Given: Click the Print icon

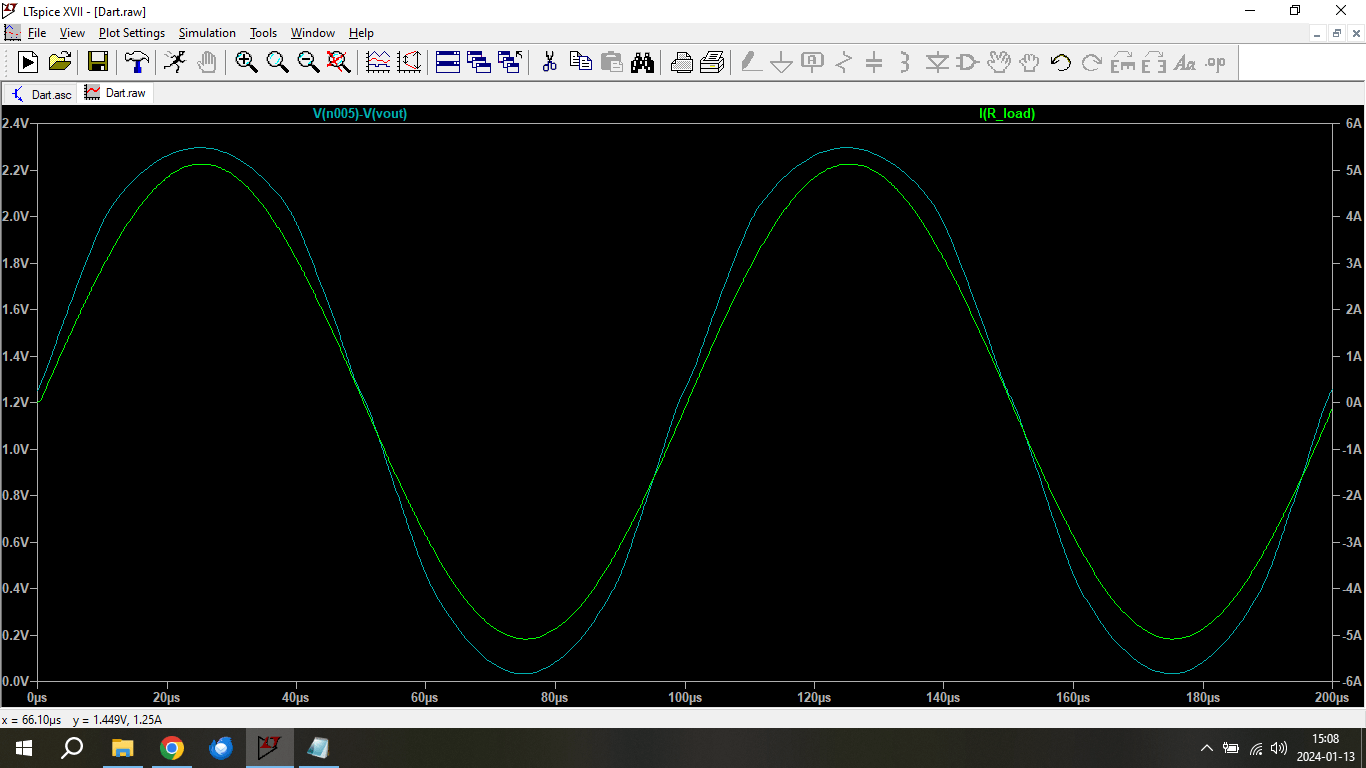Looking at the screenshot, I should [712, 62].
